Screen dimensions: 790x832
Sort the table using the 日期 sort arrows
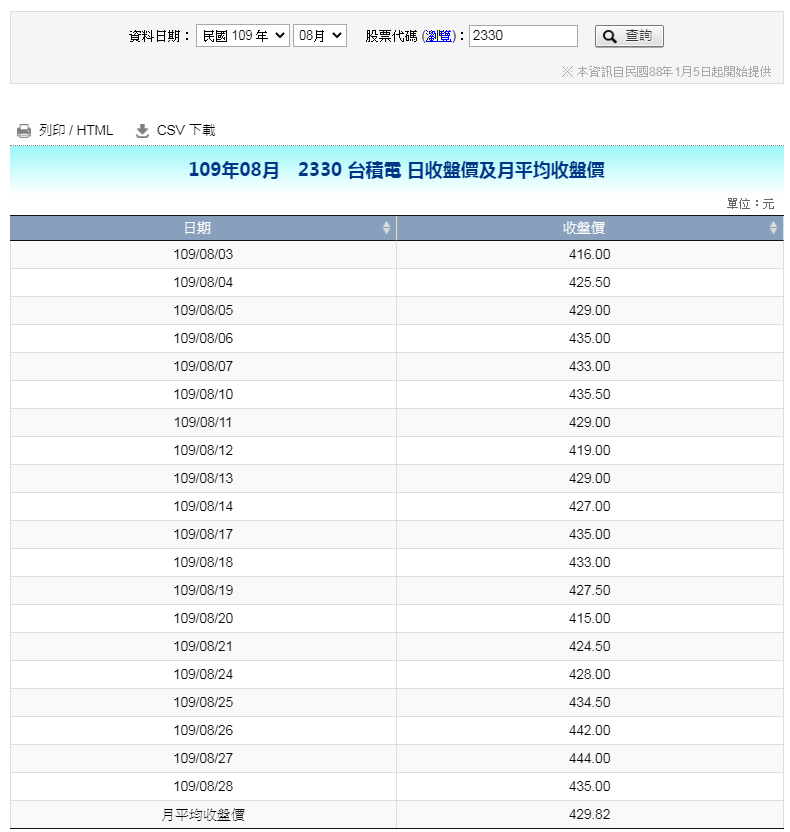click(x=386, y=228)
